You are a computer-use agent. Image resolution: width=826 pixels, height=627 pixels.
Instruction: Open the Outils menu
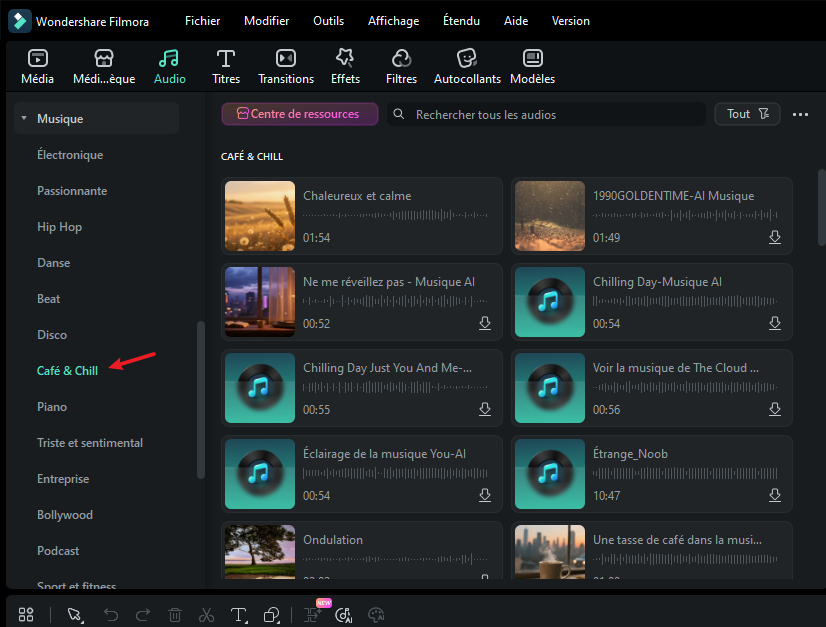(x=328, y=21)
